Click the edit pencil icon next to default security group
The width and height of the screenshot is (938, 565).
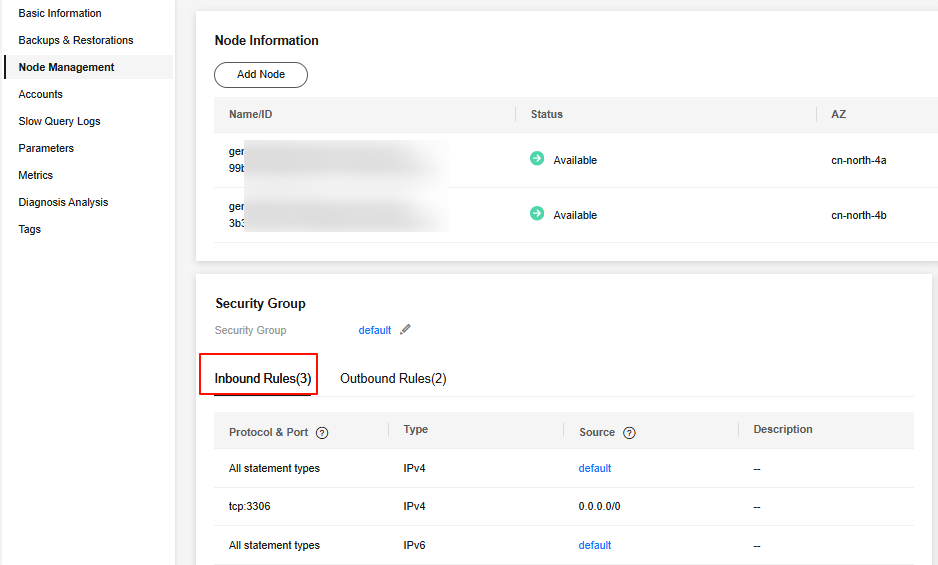click(405, 330)
